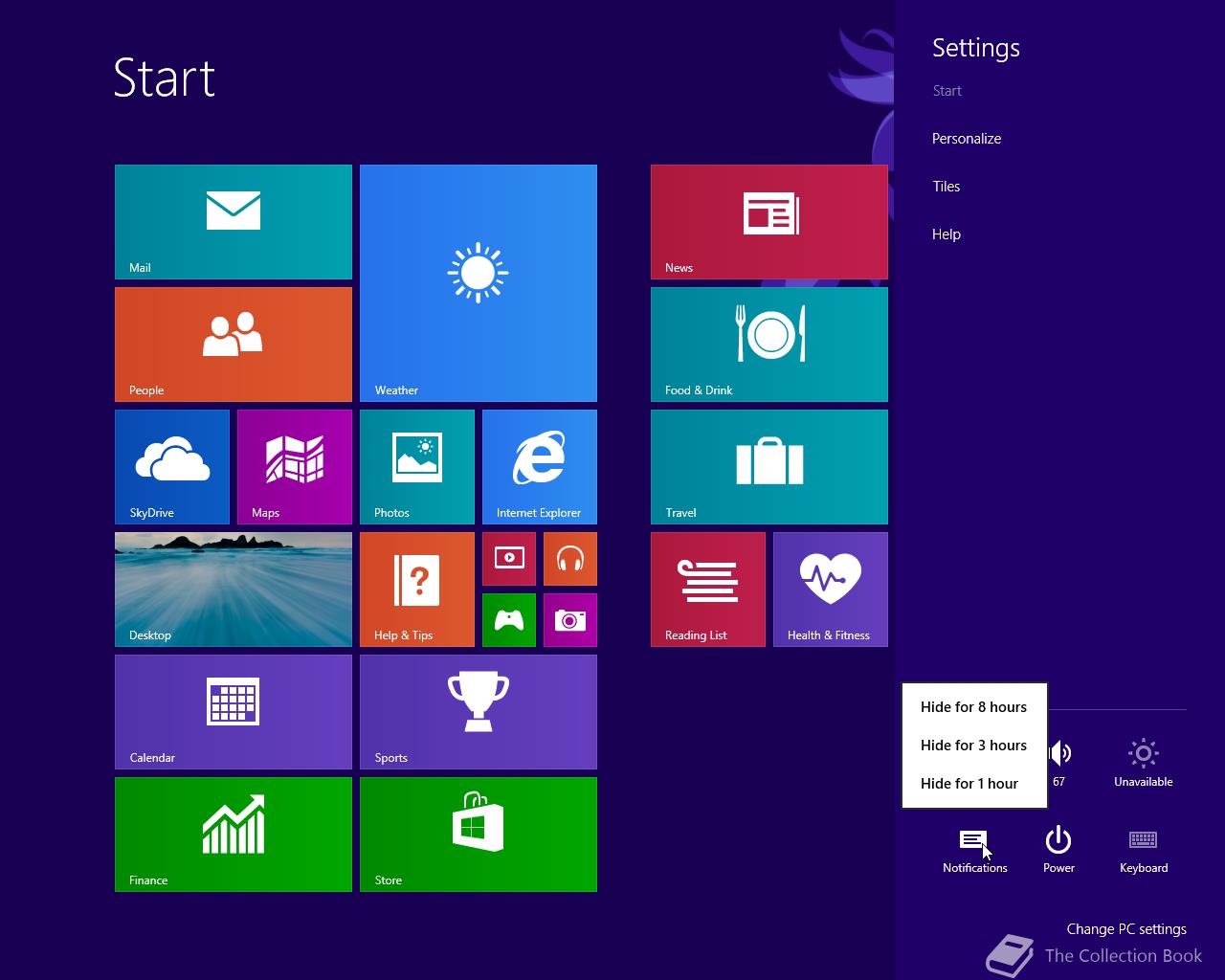Click Change PC settings link
Viewport: 1225px width, 980px height.
(1126, 929)
